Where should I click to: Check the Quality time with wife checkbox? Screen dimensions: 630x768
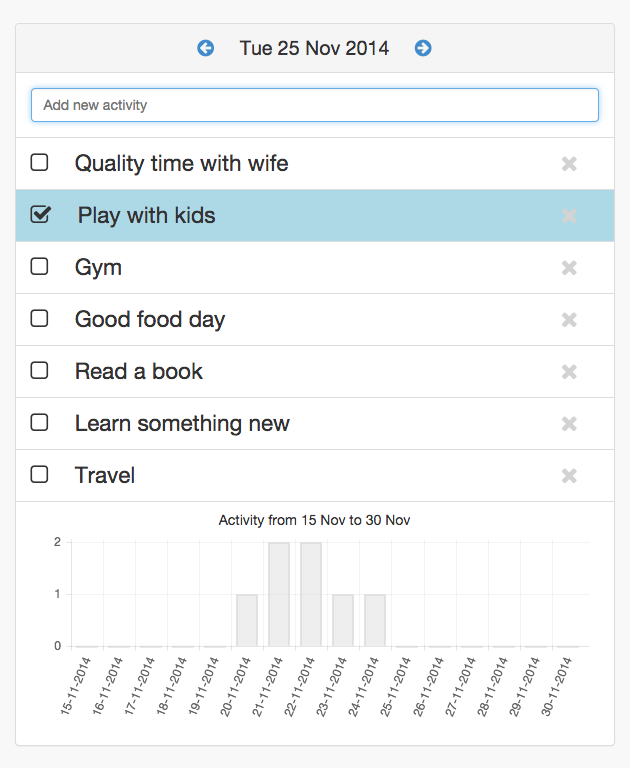click(x=39, y=163)
